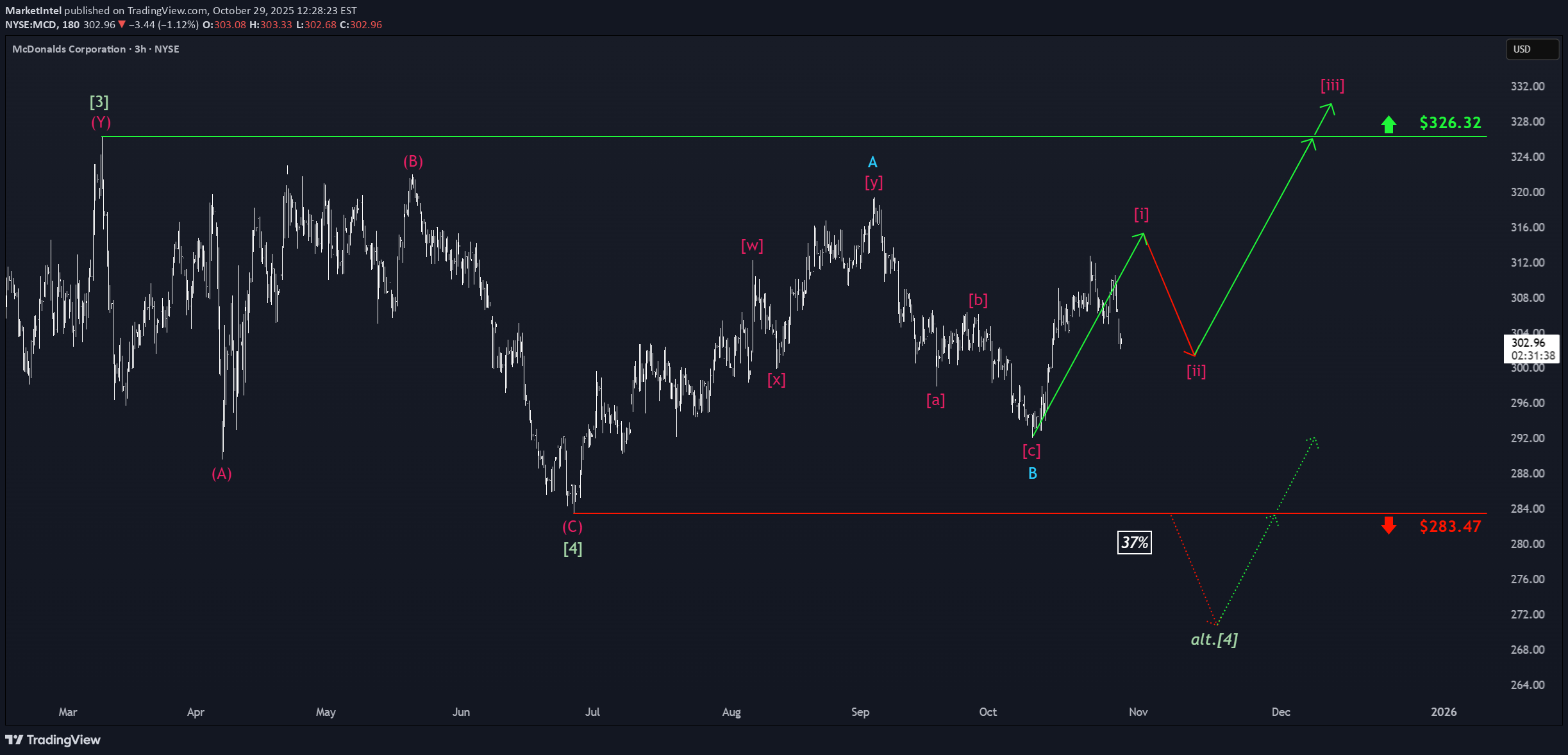Image resolution: width=1568 pixels, height=755 pixels.
Task: Click the green up arrow beside $326.32
Action: [x=1389, y=124]
